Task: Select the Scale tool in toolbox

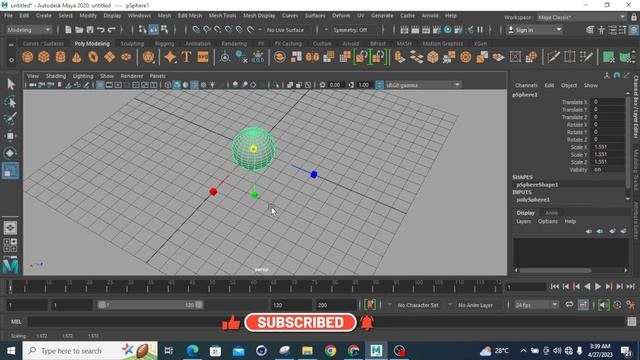Action: (10, 171)
